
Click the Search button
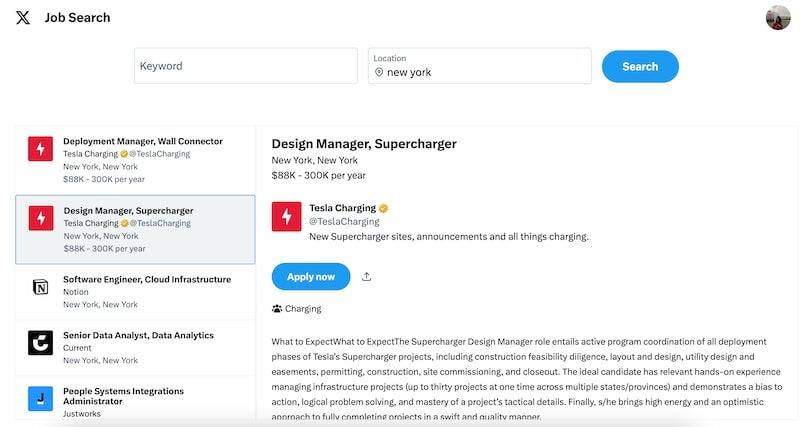coord(640,66)
